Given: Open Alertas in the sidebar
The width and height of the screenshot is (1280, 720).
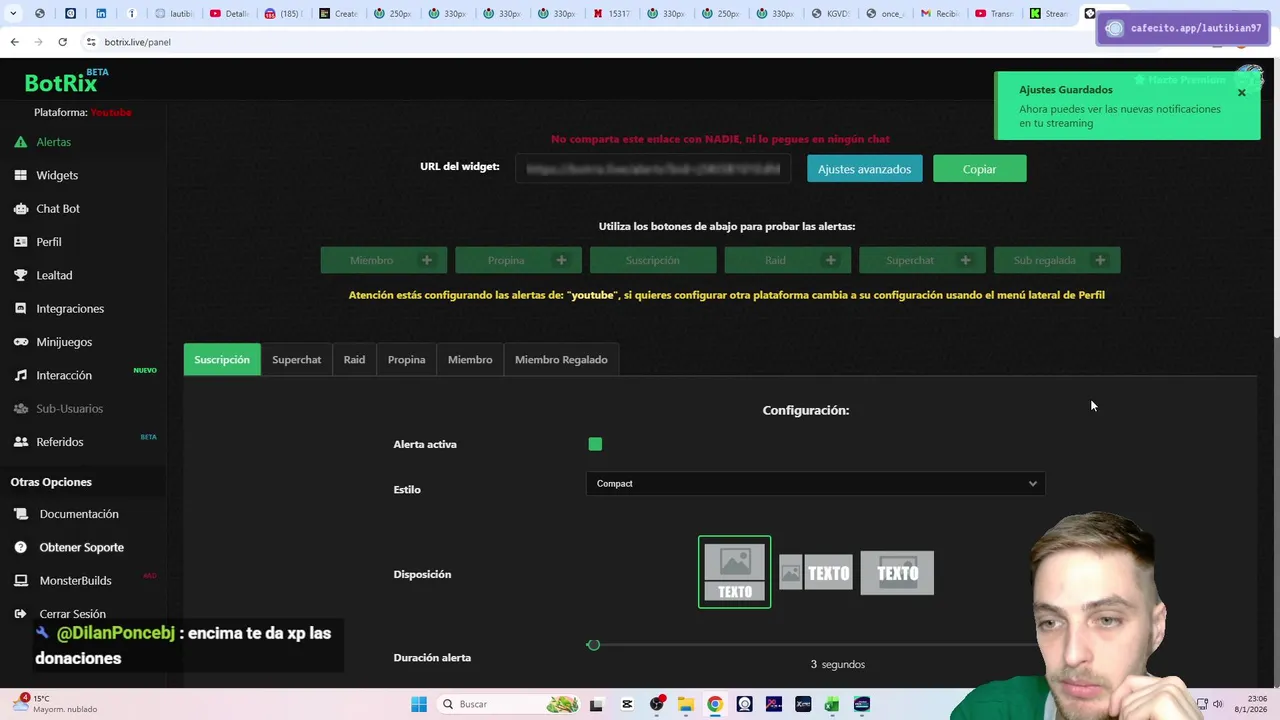Looking at the screenshot, I should 53,142.
